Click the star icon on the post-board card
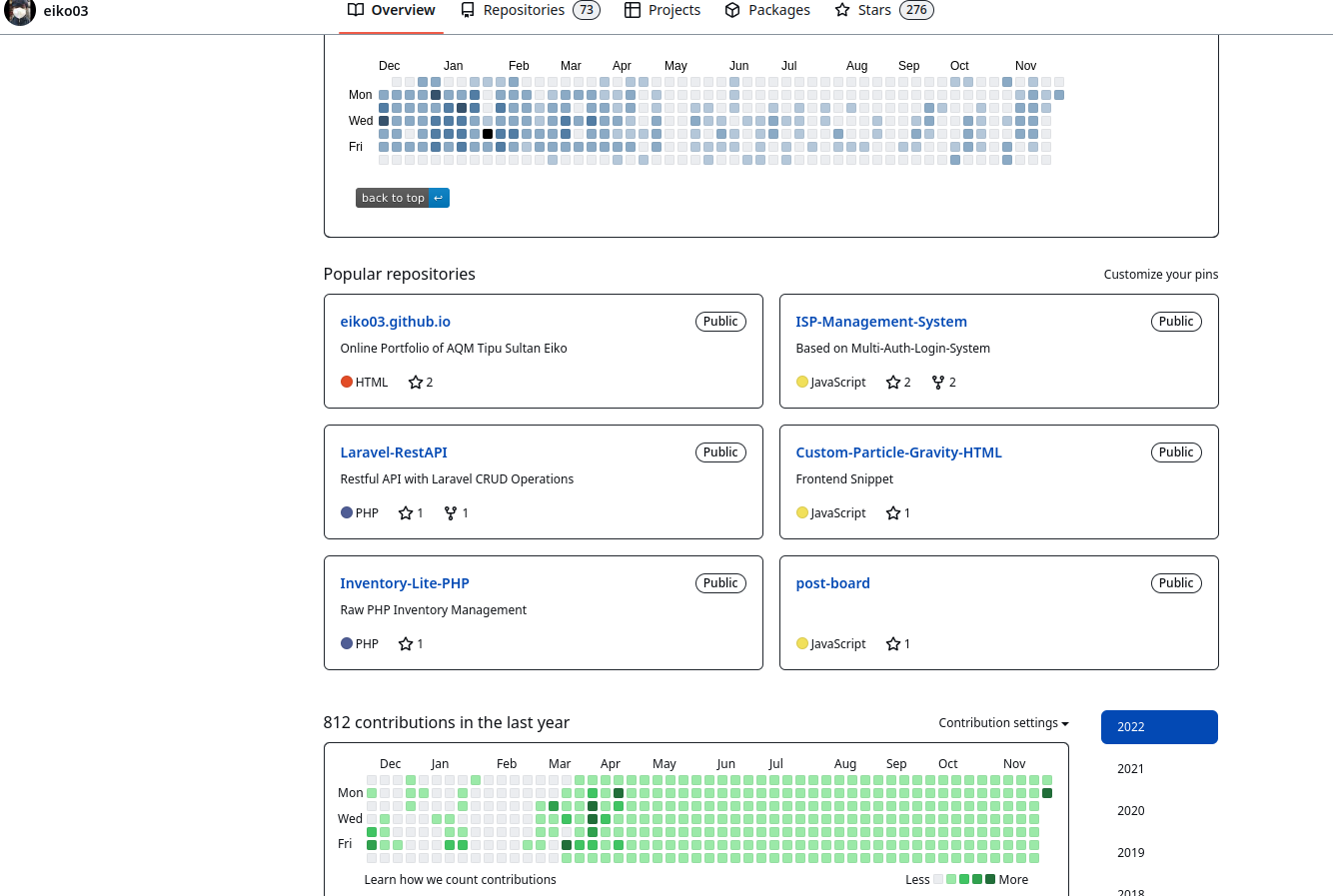Image resolution: width=1333 pixels, height=896 pixels. tap(891, 643)
